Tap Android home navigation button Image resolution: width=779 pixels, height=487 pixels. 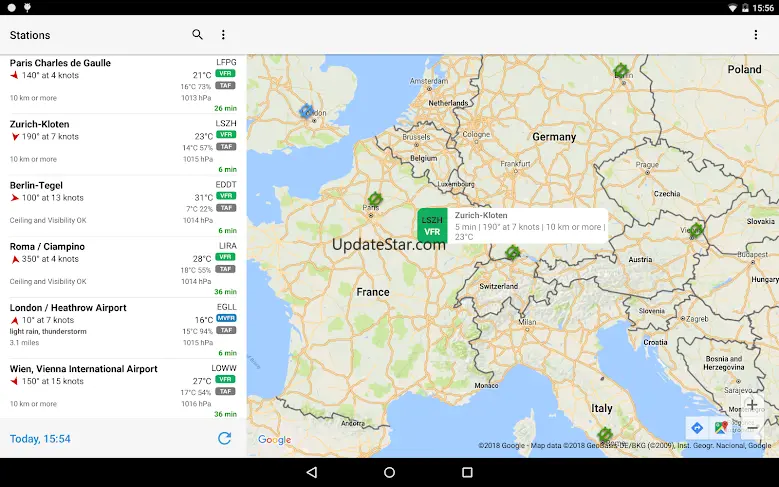(x=390, y=472)
